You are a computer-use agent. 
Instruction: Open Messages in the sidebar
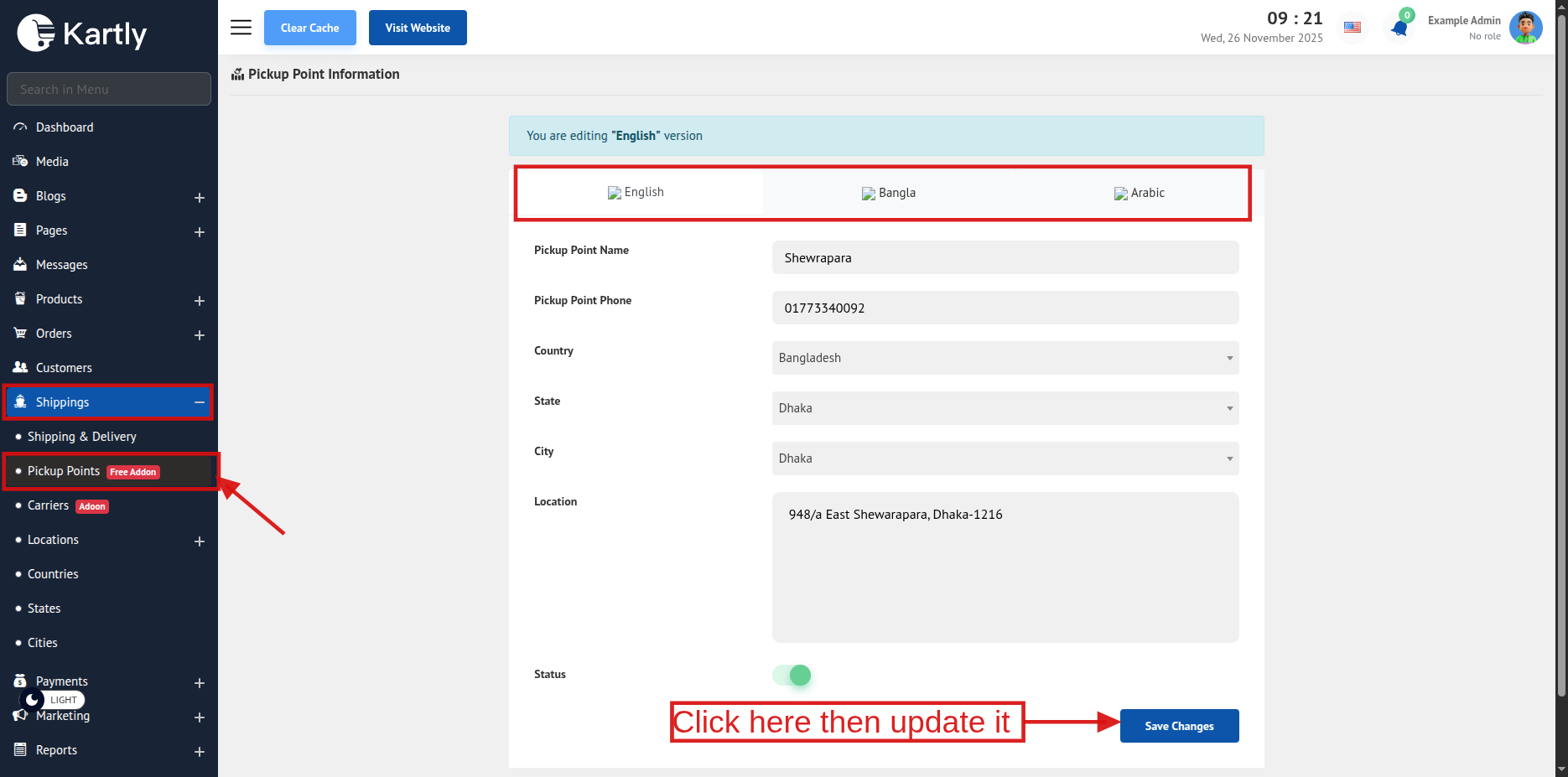click(x=61, y=265)
